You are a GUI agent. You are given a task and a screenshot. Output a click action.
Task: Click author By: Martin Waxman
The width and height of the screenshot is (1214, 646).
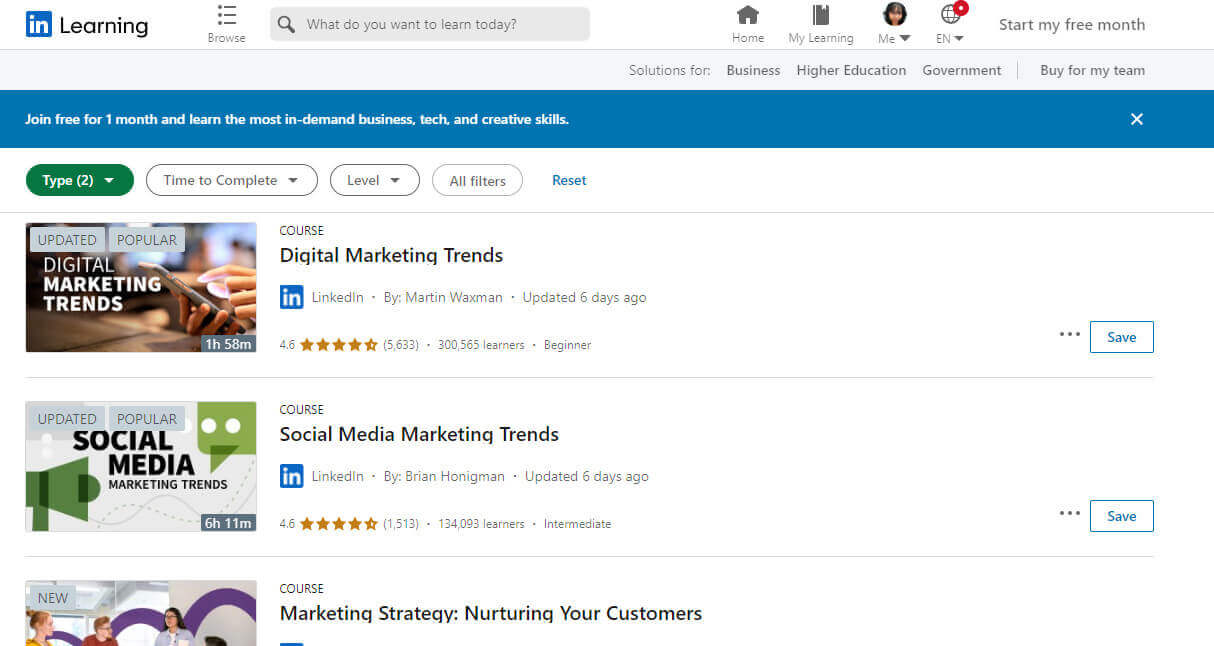444,297
